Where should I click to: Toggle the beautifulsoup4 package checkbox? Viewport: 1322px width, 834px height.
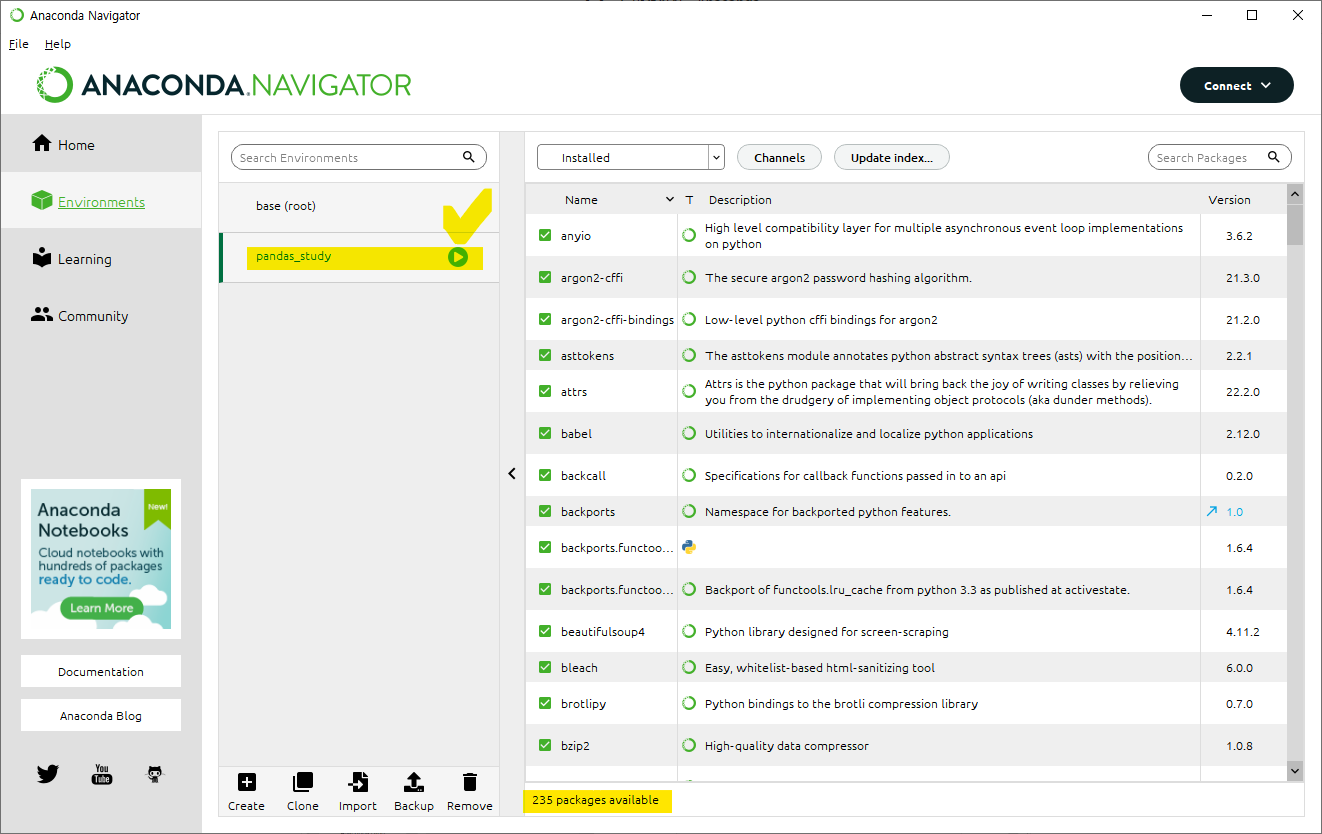(545, 632)
